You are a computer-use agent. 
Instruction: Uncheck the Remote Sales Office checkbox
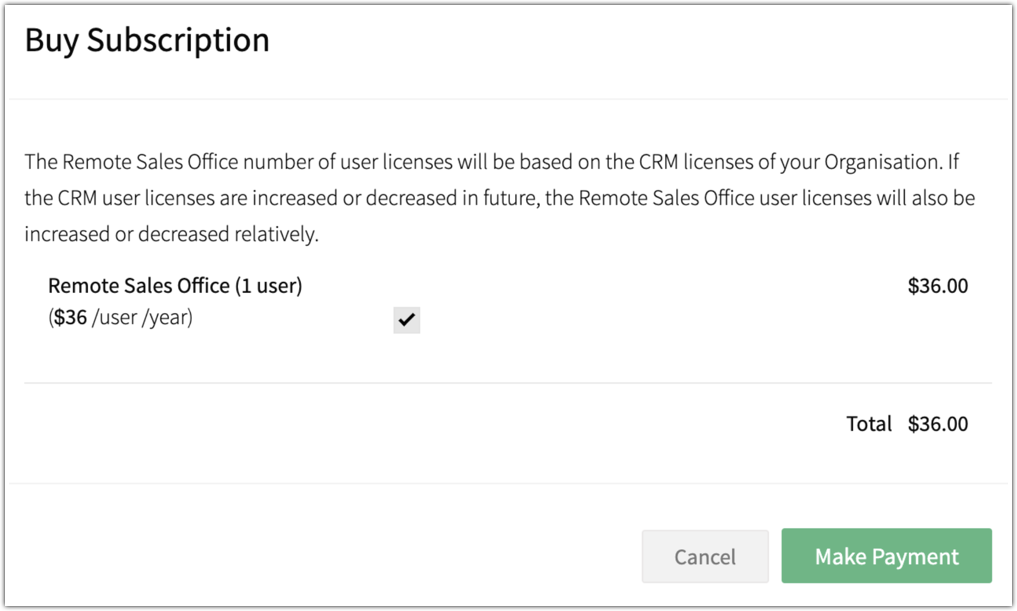pyautogui.click(x=406, y=320)
